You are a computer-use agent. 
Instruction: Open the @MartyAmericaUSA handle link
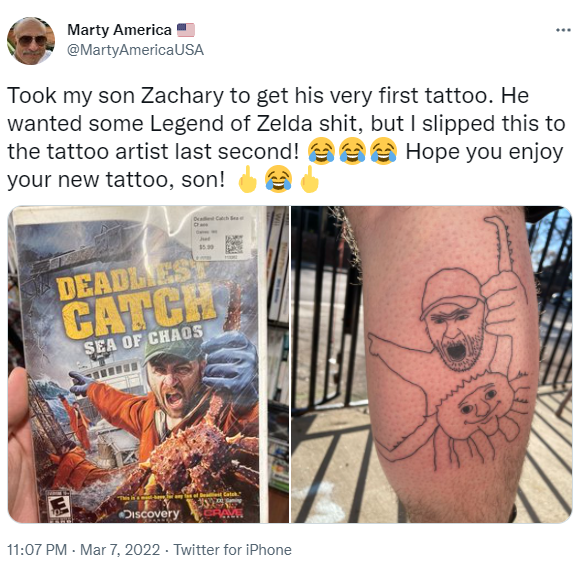coord(136,50)
